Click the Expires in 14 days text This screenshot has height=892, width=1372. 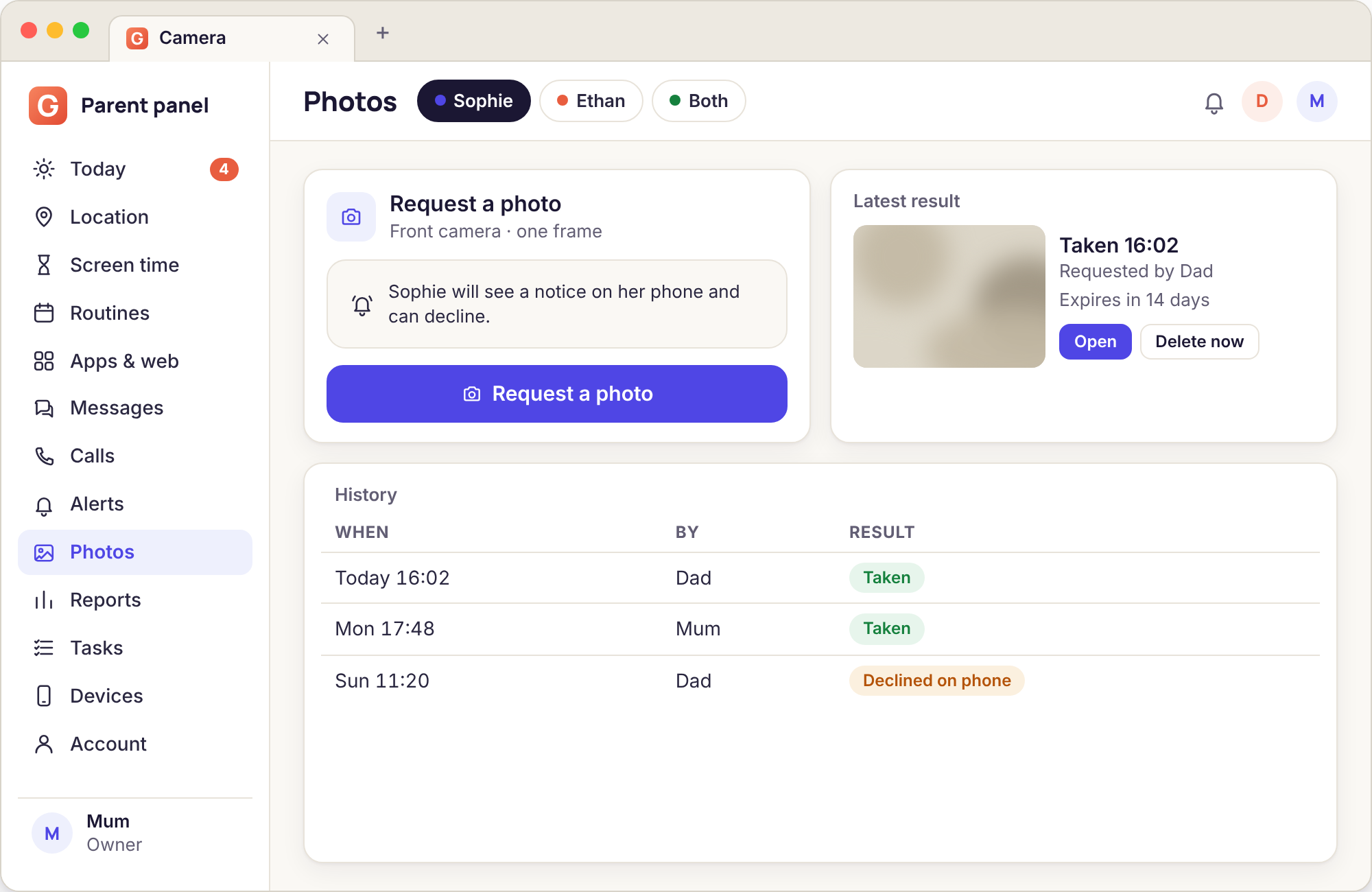pyautogui.click(x=1135, y=300)
